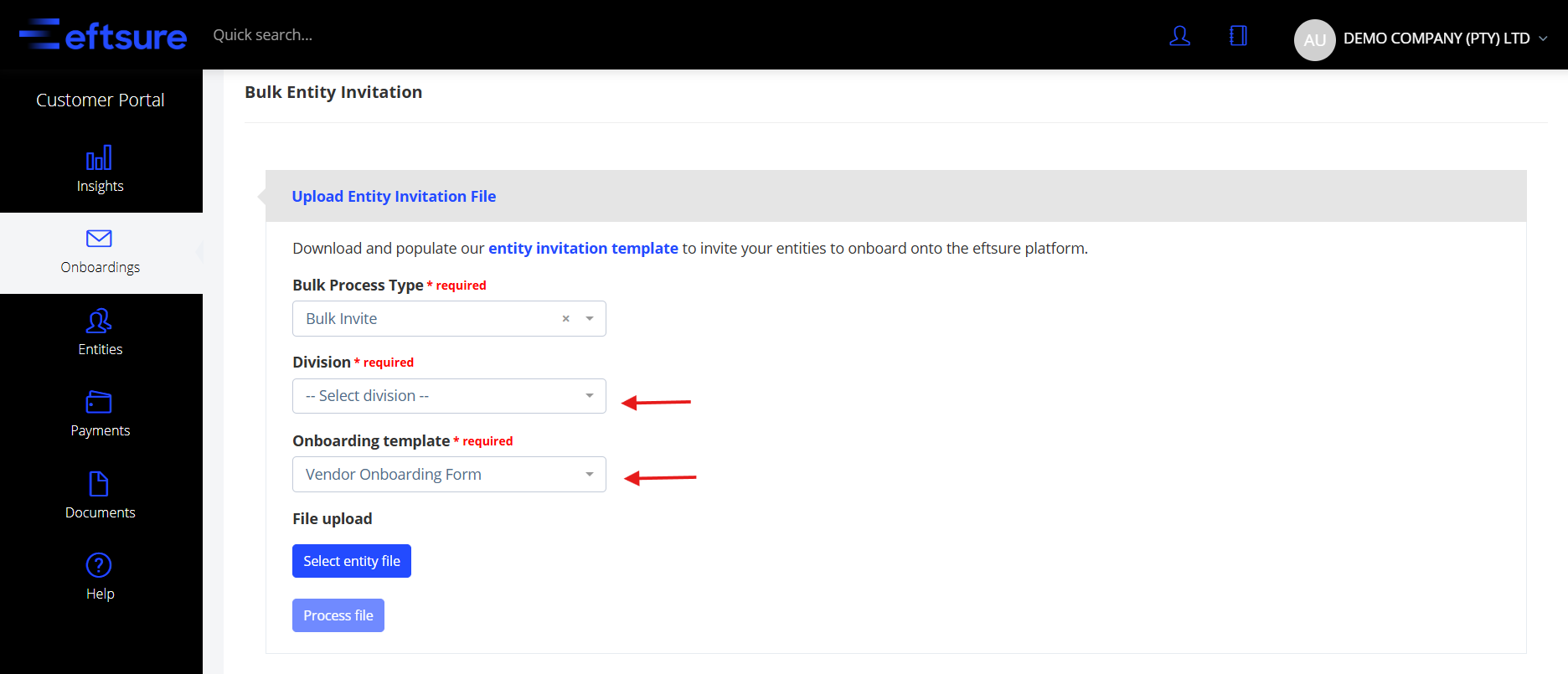Click the AU avatar circle
Viewport: 1568px width, 674px height.
1314,39
